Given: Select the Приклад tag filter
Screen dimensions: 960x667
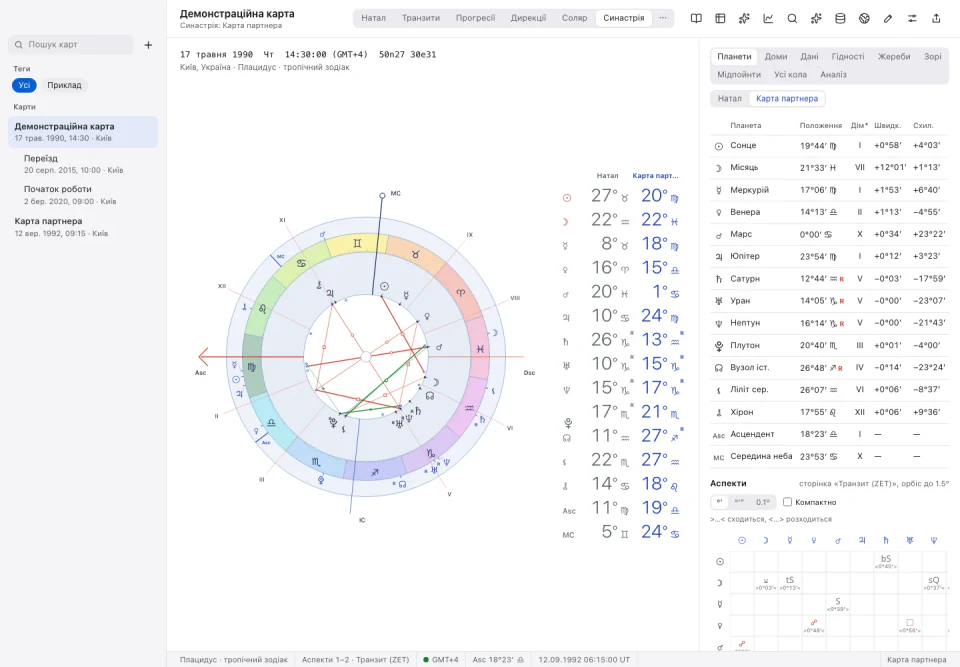Looking at the screenshot, I should click(x=64, y=85).
